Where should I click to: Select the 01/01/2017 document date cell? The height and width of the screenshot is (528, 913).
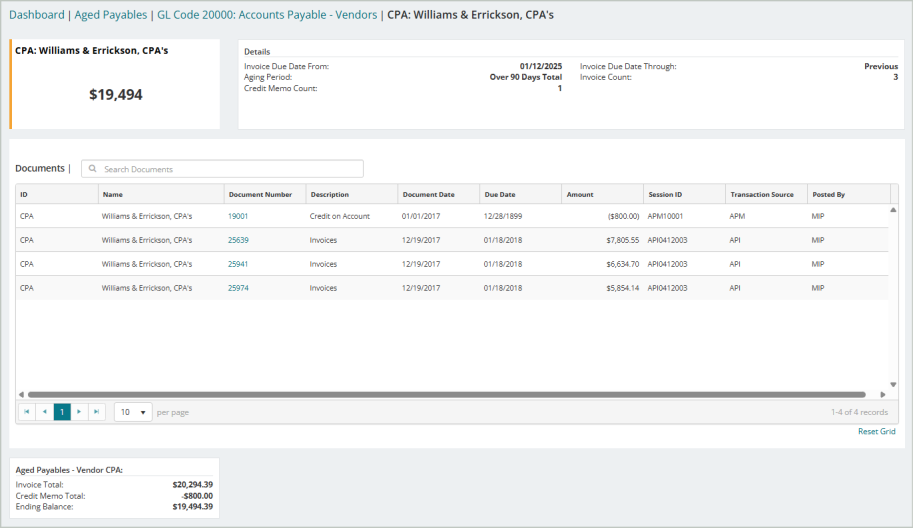click(438, 216)
